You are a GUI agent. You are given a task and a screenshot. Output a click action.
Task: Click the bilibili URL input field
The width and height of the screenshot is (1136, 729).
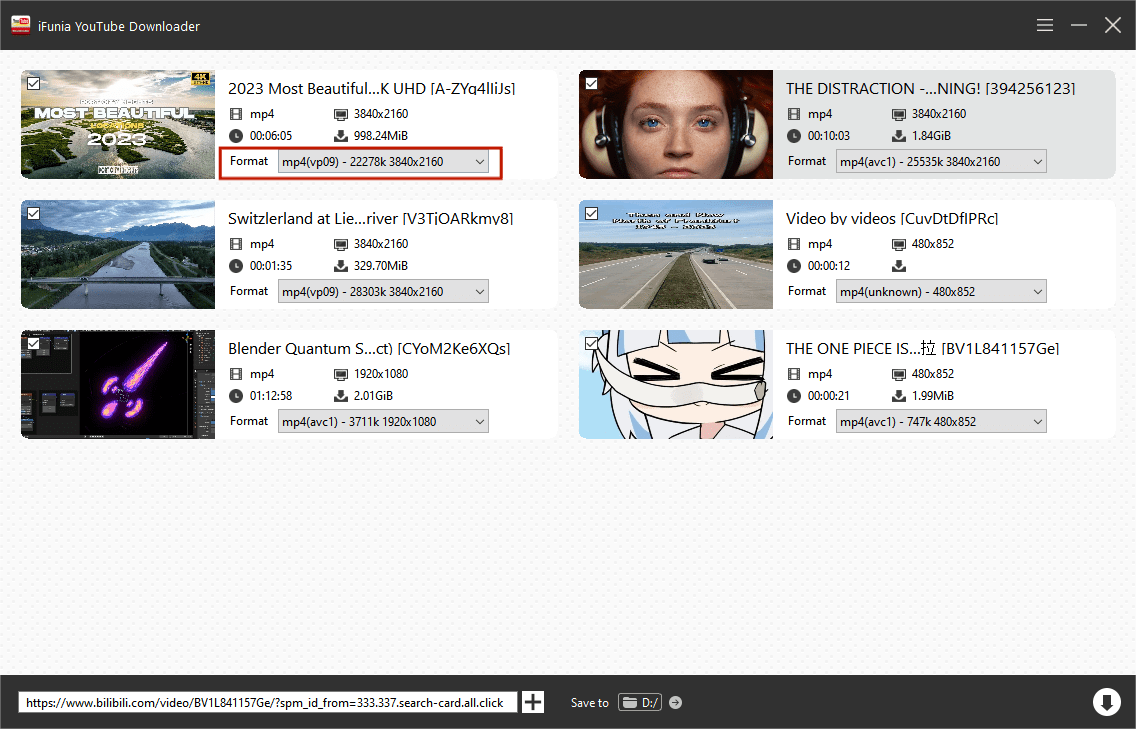[x=268, y=702]
